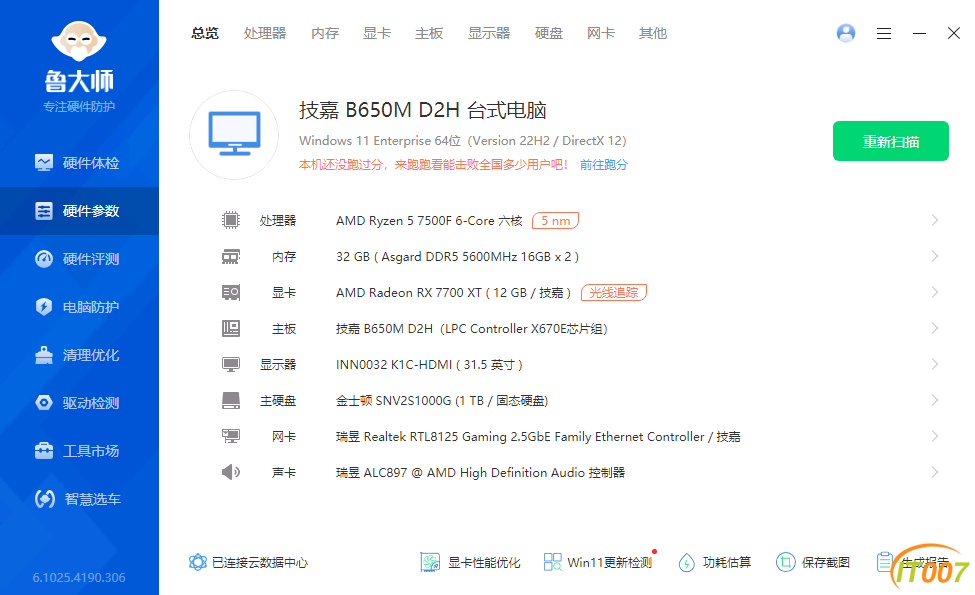
Task: Click 保存截图 to save screenshot
Action: coord(813,563)
